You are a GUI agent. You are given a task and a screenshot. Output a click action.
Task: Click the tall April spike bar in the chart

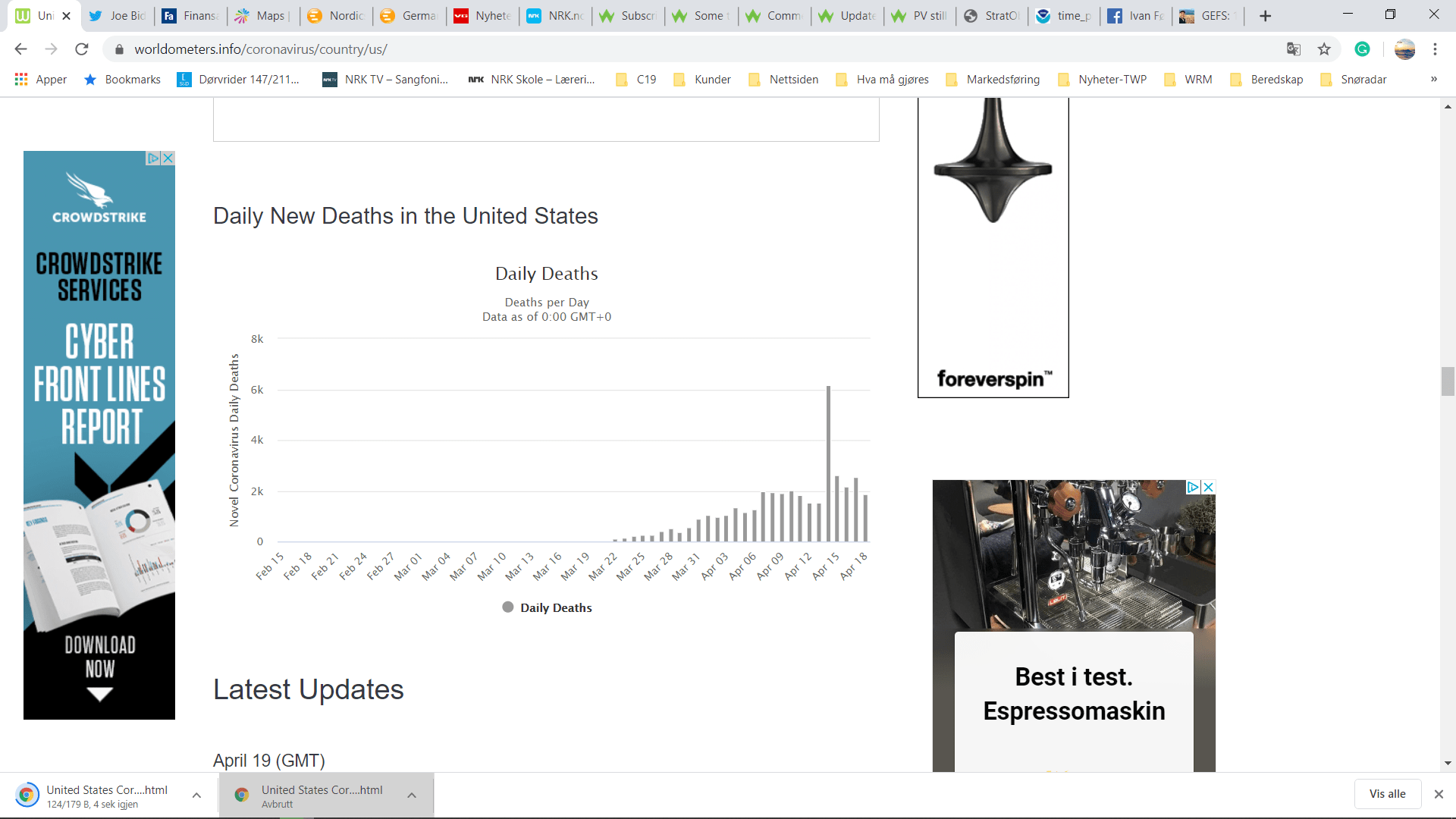(x=828, y=463)
